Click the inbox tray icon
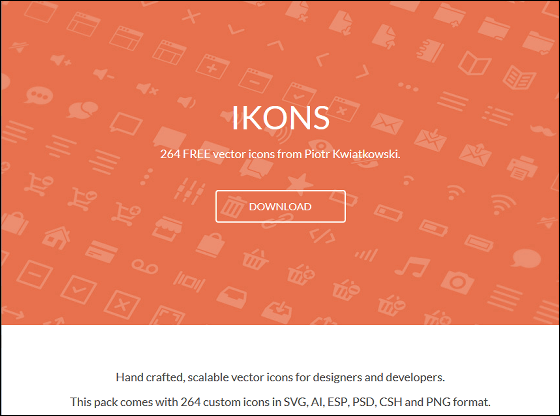This screenshot has height=416, width=560. click(232, 297)
